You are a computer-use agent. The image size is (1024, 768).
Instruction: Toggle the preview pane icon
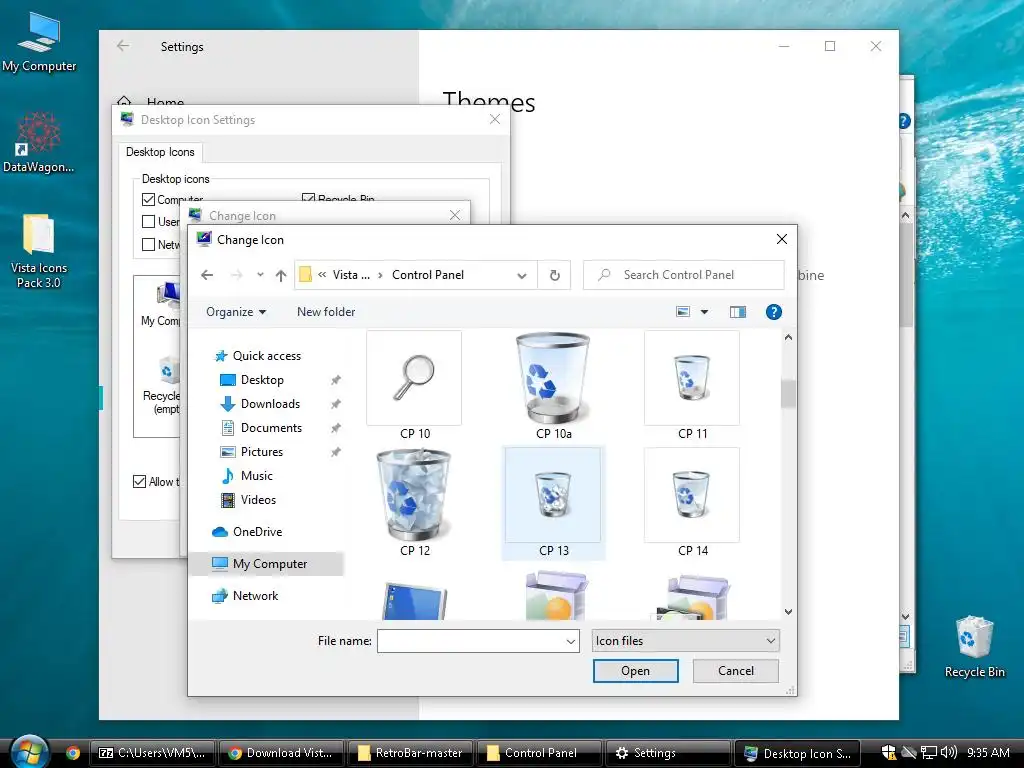(737, 312)
